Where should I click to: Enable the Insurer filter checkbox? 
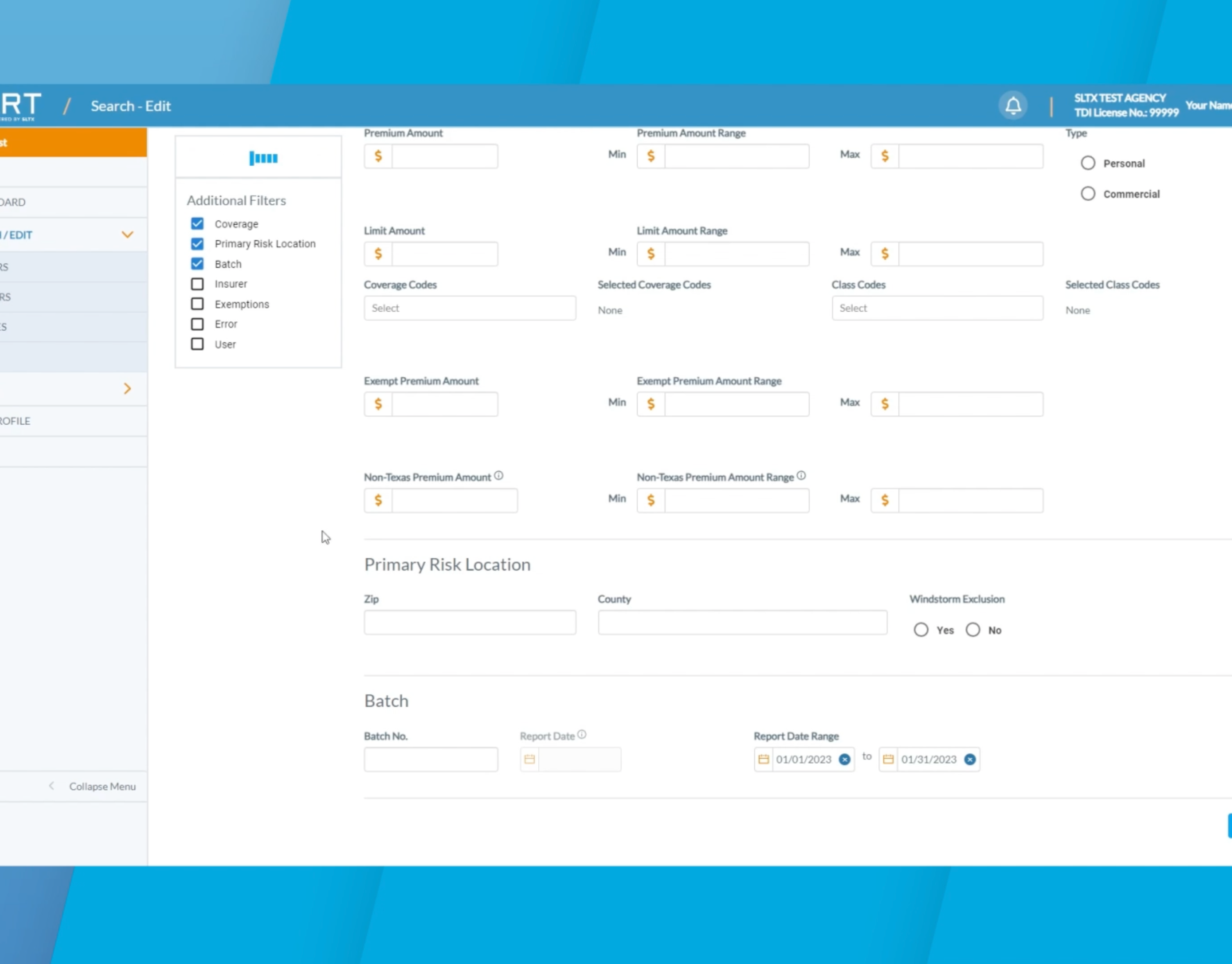tap(197, 283)
